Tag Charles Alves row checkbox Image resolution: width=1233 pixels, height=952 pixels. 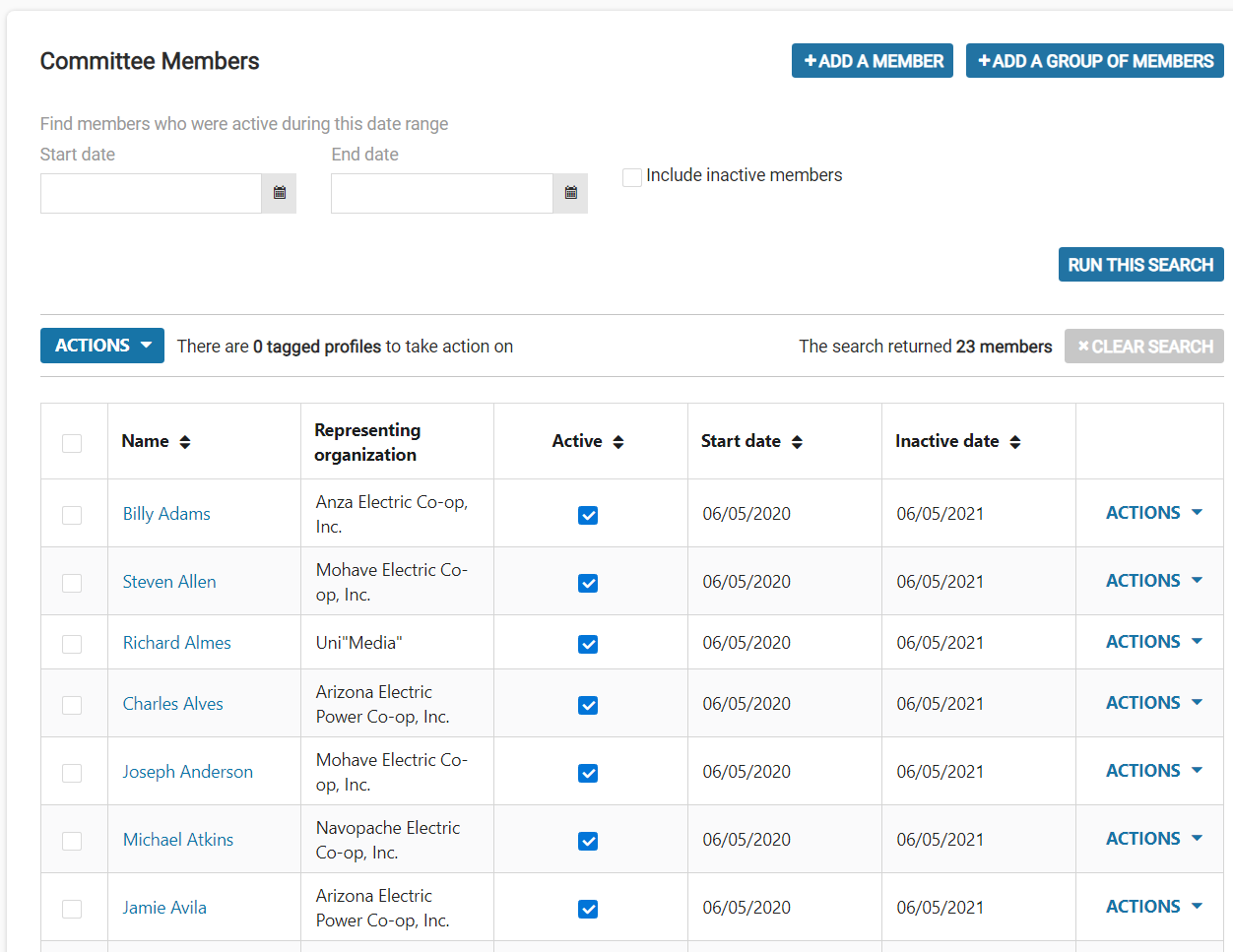(72, 705)
